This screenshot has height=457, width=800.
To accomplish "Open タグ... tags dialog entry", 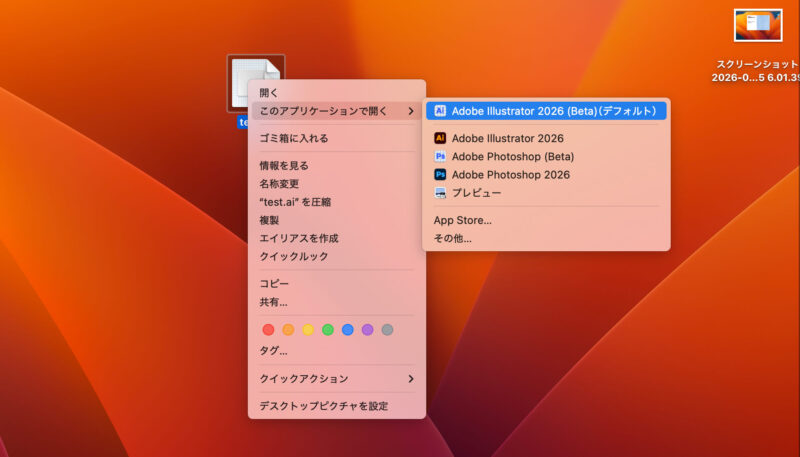I will pos(337,351).
